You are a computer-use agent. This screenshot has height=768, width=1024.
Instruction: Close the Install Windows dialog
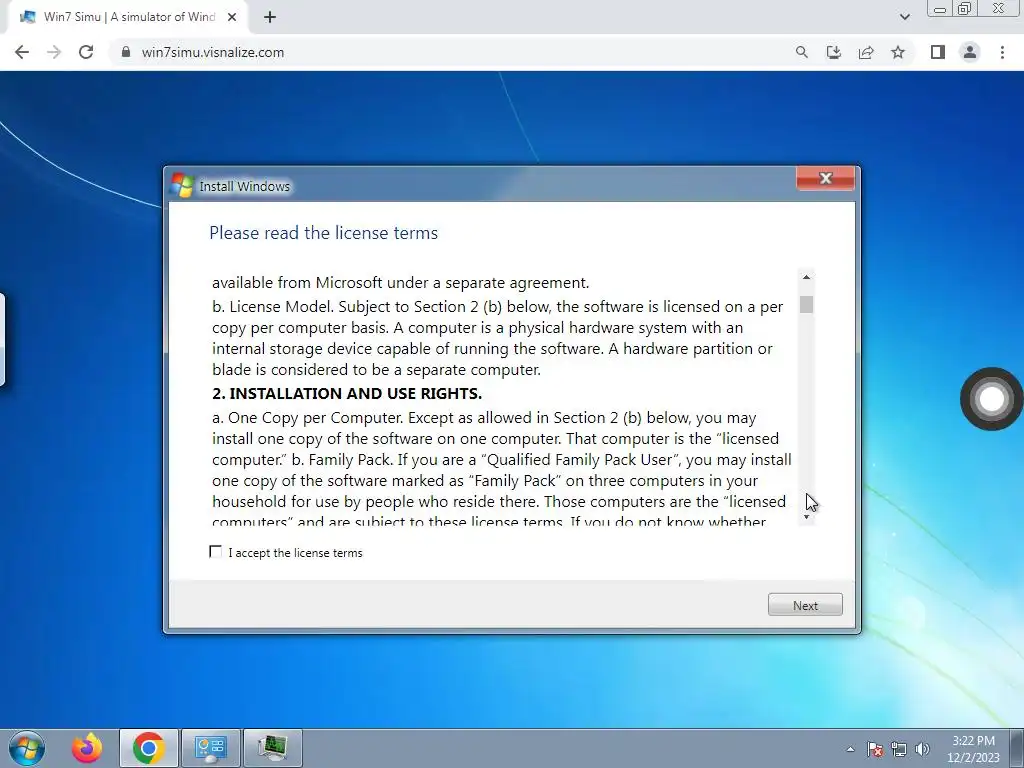tap(825, 178)
